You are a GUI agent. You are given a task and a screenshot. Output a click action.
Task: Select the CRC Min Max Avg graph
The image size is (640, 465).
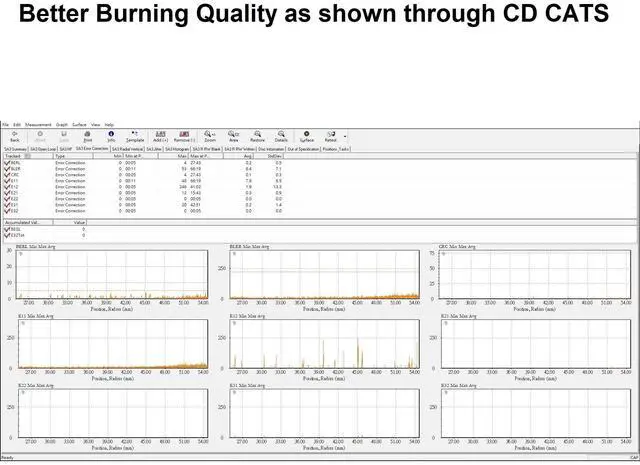coord(535,274)
